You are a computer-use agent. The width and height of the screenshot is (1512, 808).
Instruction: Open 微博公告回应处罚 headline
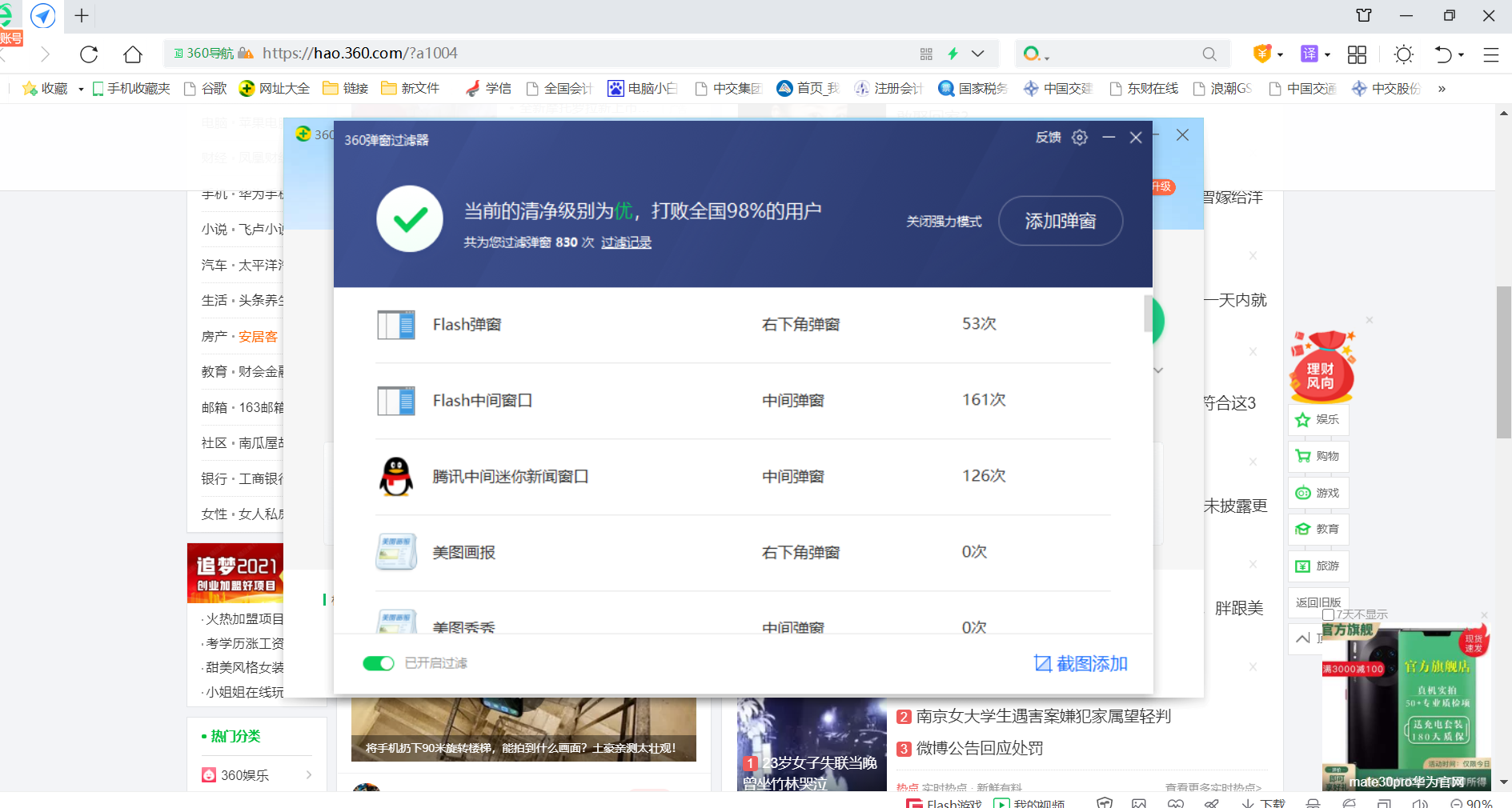979,748
